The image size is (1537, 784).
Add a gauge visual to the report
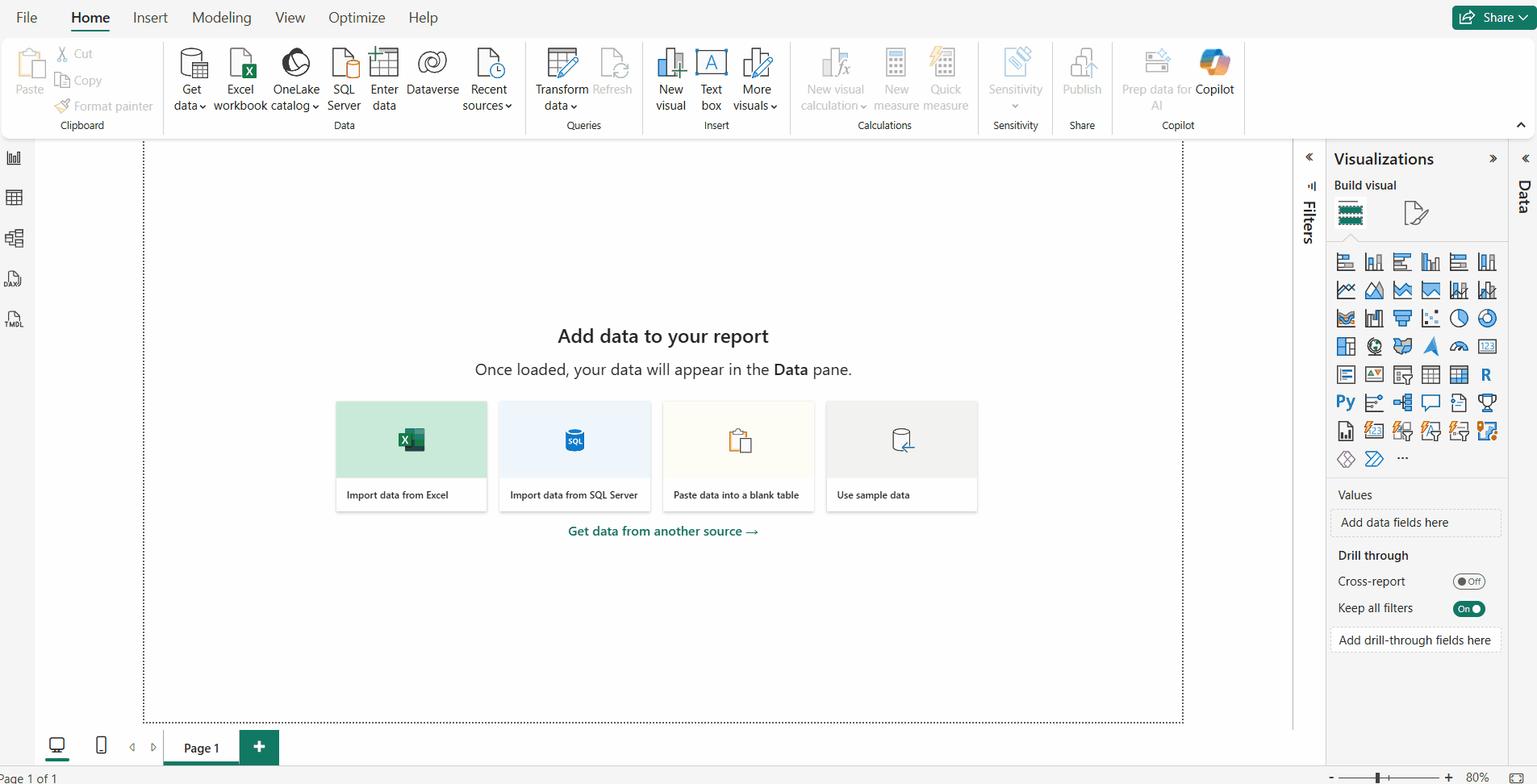pos(1459,346)
